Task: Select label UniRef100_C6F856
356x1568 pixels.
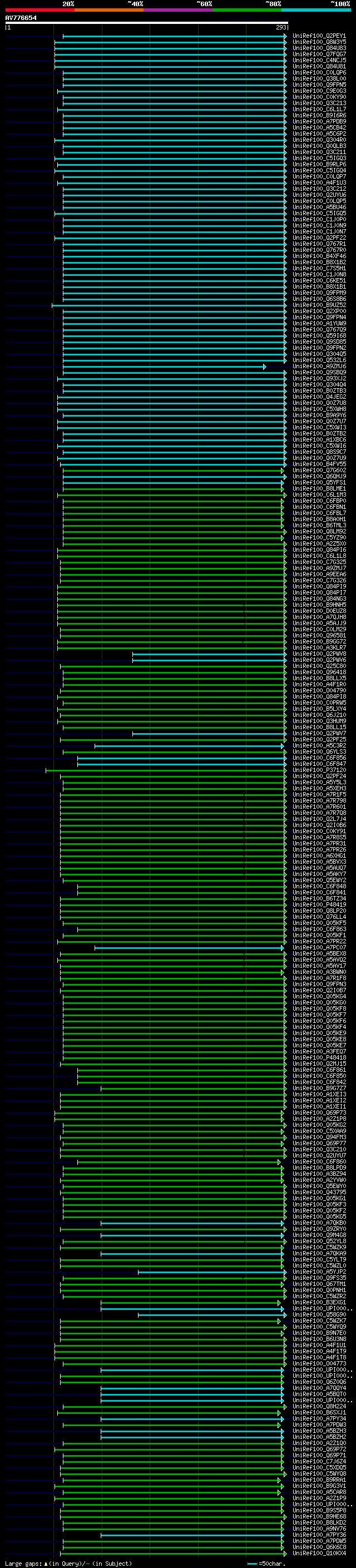Action: [x=319, y=759]
